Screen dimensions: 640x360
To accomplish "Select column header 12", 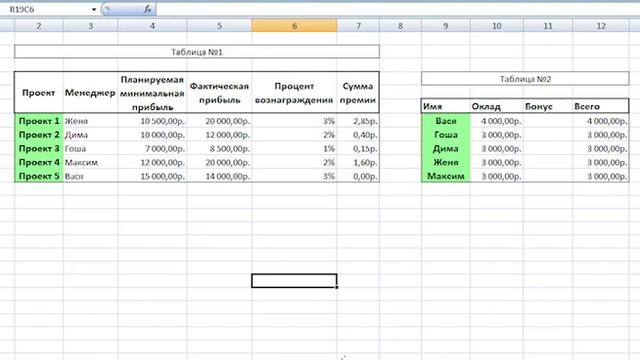I will (601, 26).
